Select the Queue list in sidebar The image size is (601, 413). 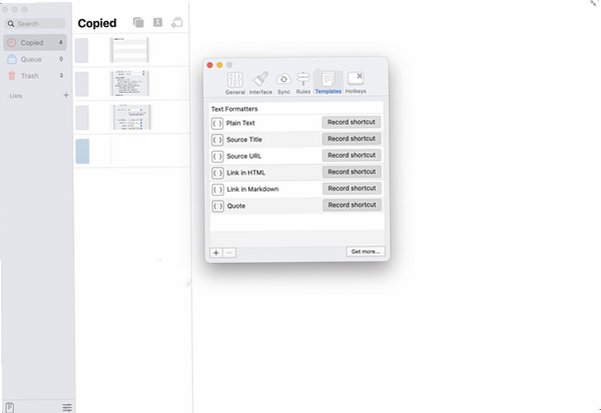pyautogui.click(x=35, y=59)
